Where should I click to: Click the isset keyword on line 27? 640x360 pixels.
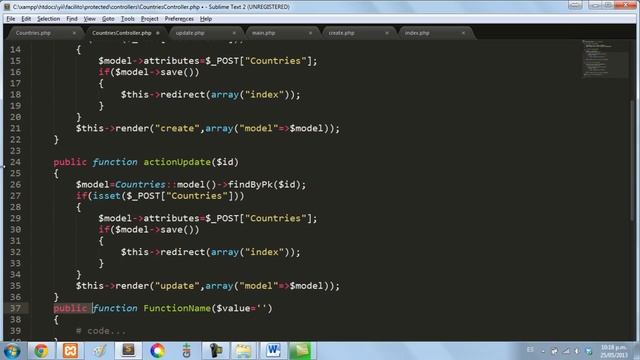(107, 196)
